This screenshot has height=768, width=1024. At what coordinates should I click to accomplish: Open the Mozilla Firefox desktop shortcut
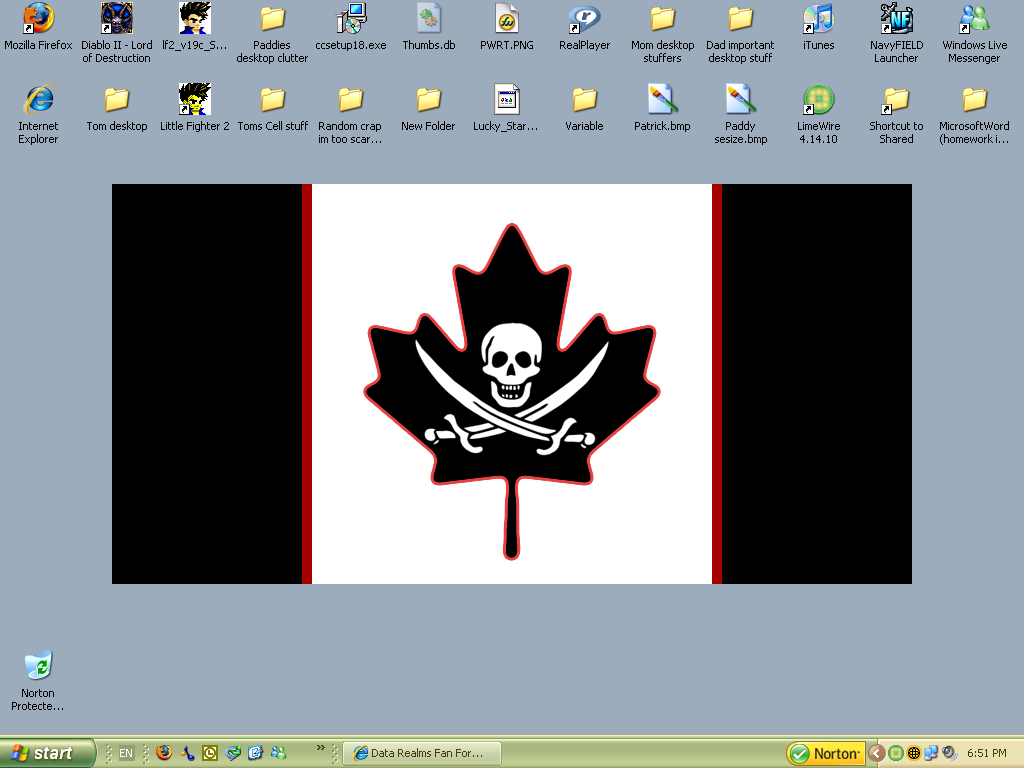[x=38, y=19]
